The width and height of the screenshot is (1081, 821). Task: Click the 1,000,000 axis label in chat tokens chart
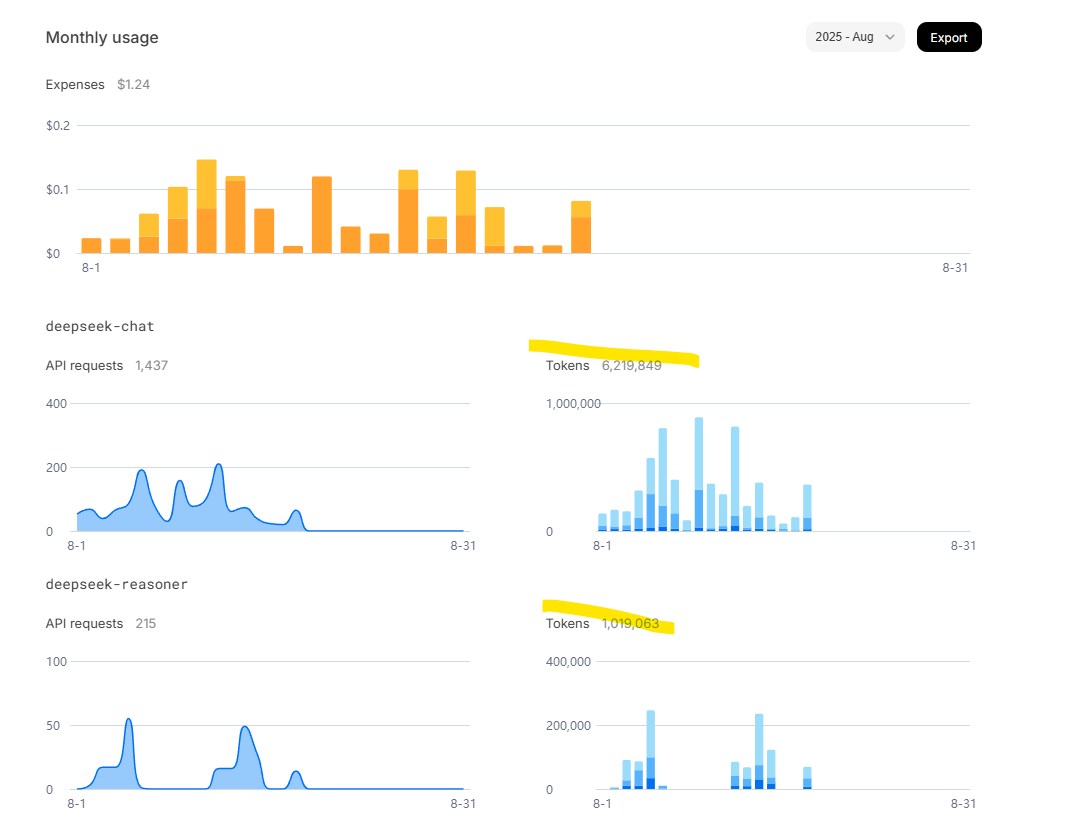coord(574,403)
